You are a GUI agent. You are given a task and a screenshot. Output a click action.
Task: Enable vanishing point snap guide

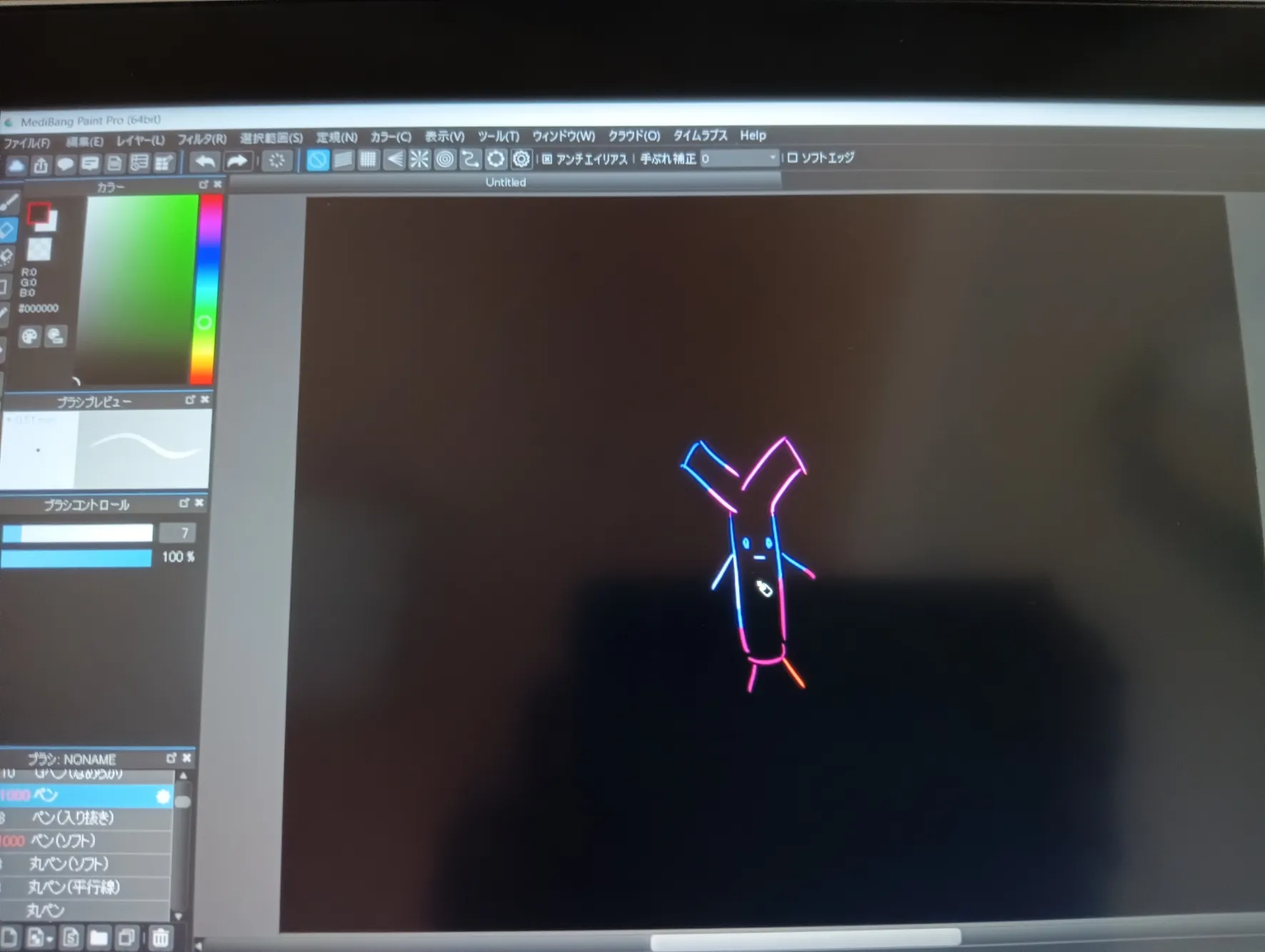pyautogui.click(x=394, y=159)
